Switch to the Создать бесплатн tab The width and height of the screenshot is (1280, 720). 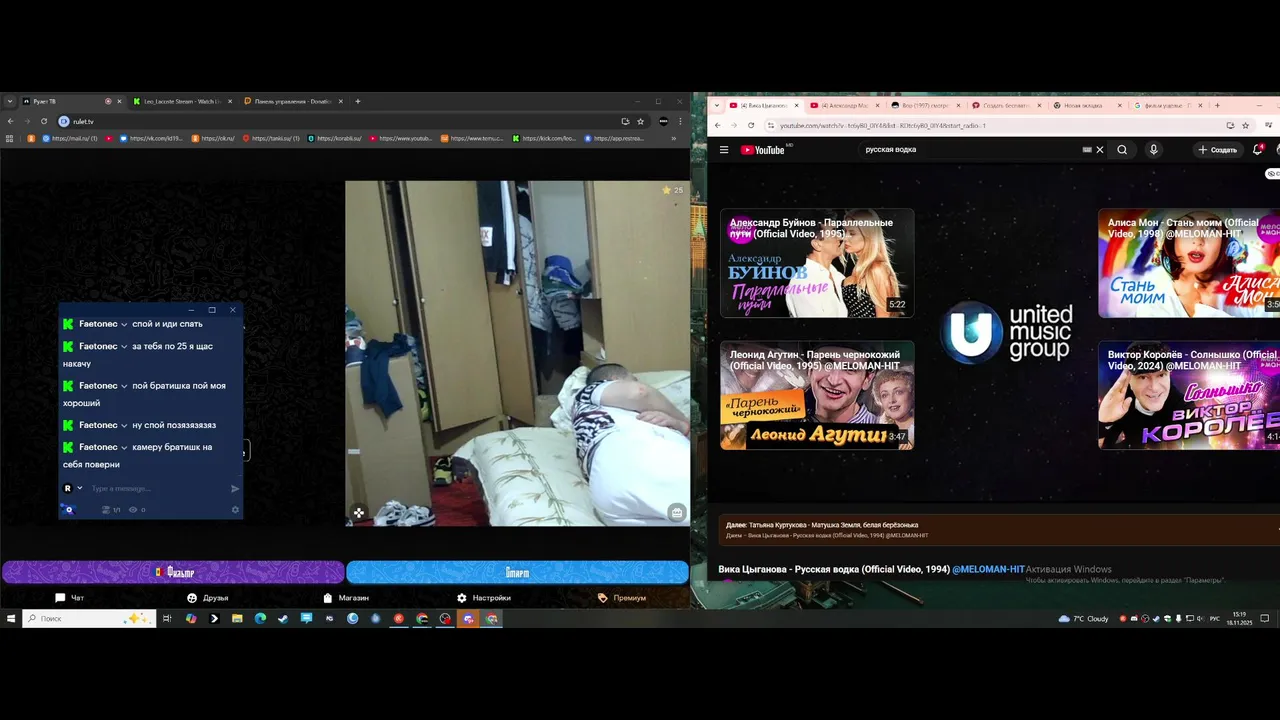coord(1005,105)
